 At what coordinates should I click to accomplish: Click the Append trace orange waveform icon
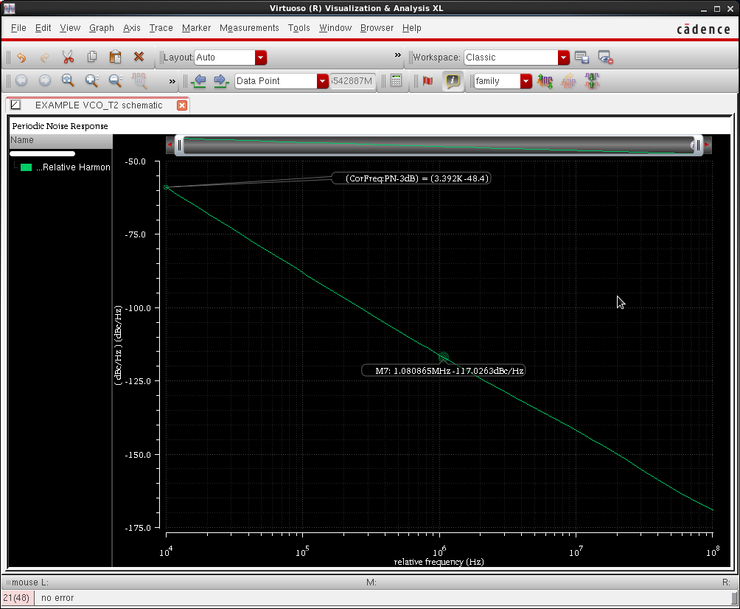click(568, 81)
